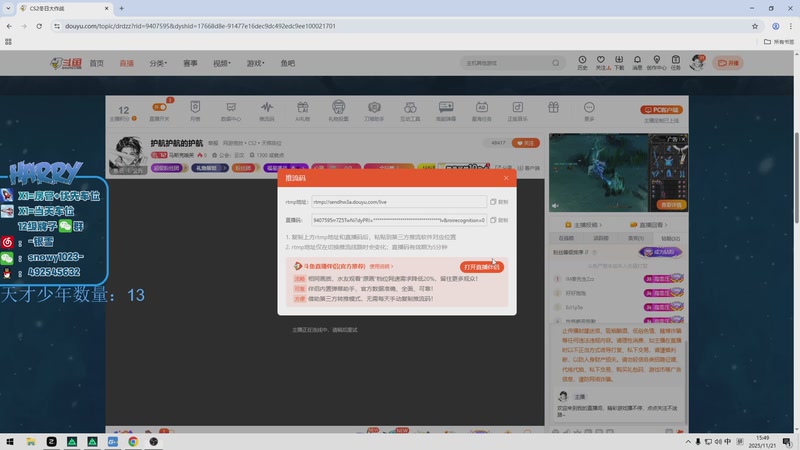This screenshot has height=450, width=800.
Task: Open 数据中心 data center icon
Action: (231, 111)
